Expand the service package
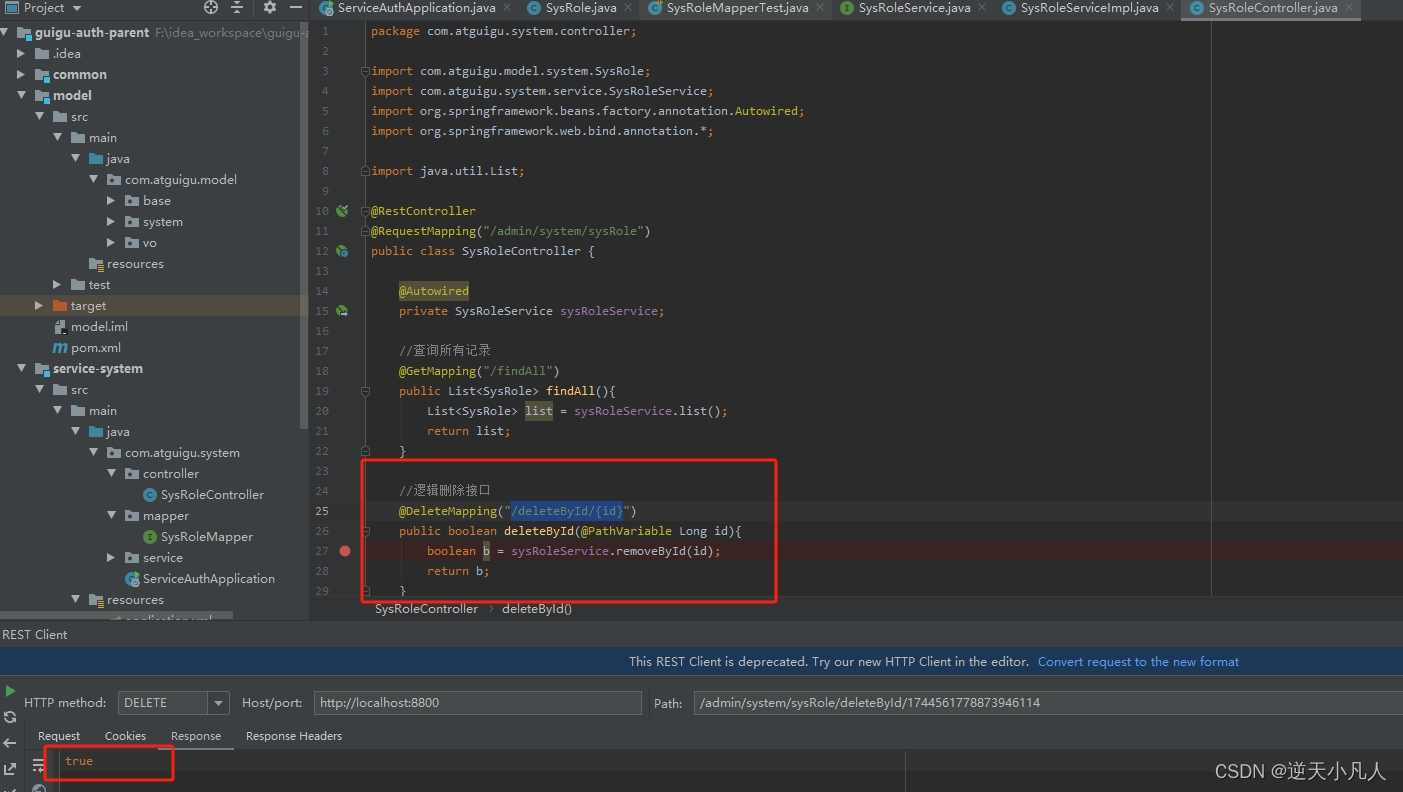The height and width of the screenshot is (792, 1403). pos(112,558)
